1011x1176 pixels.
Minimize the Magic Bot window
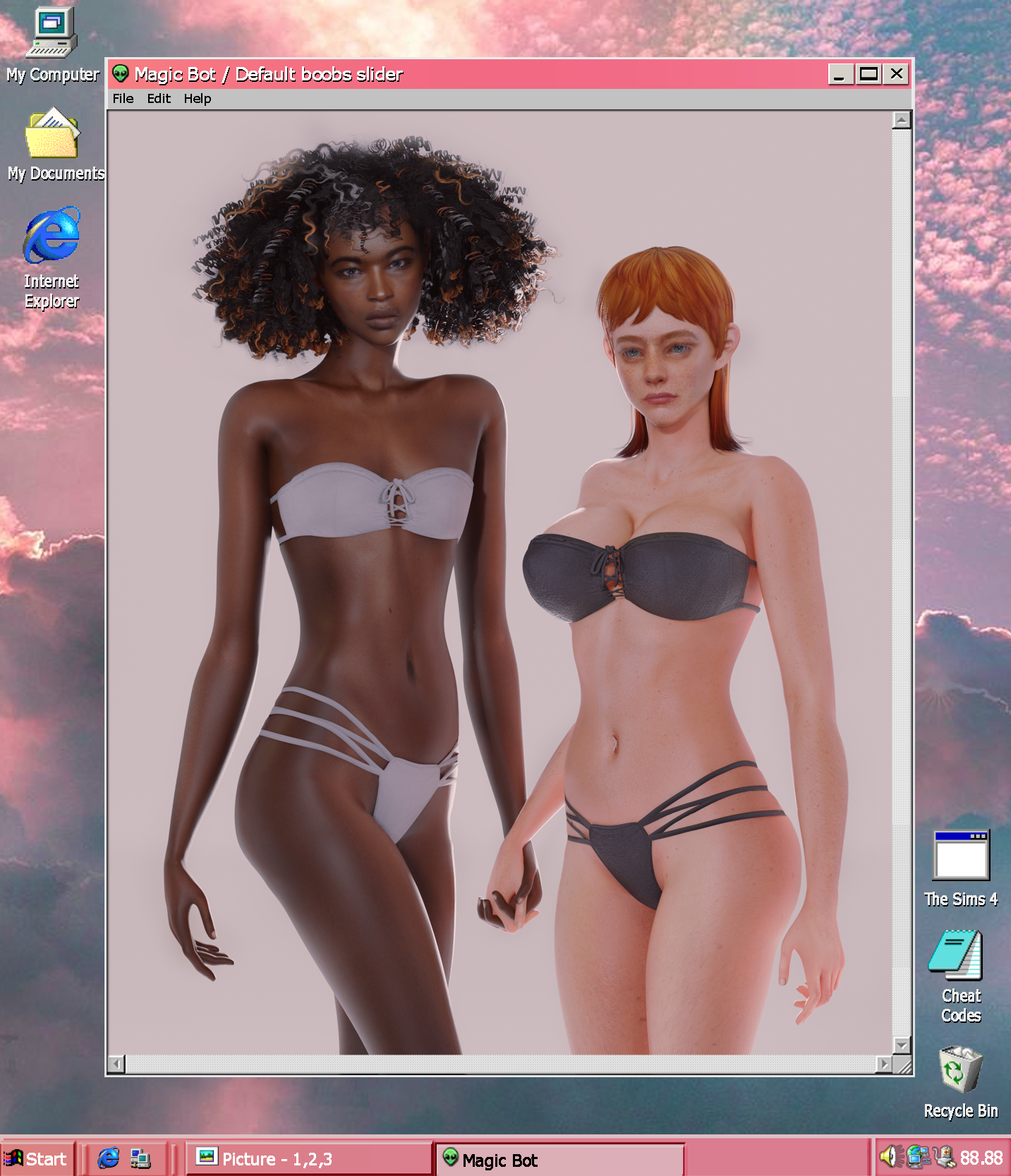(840, 74)
